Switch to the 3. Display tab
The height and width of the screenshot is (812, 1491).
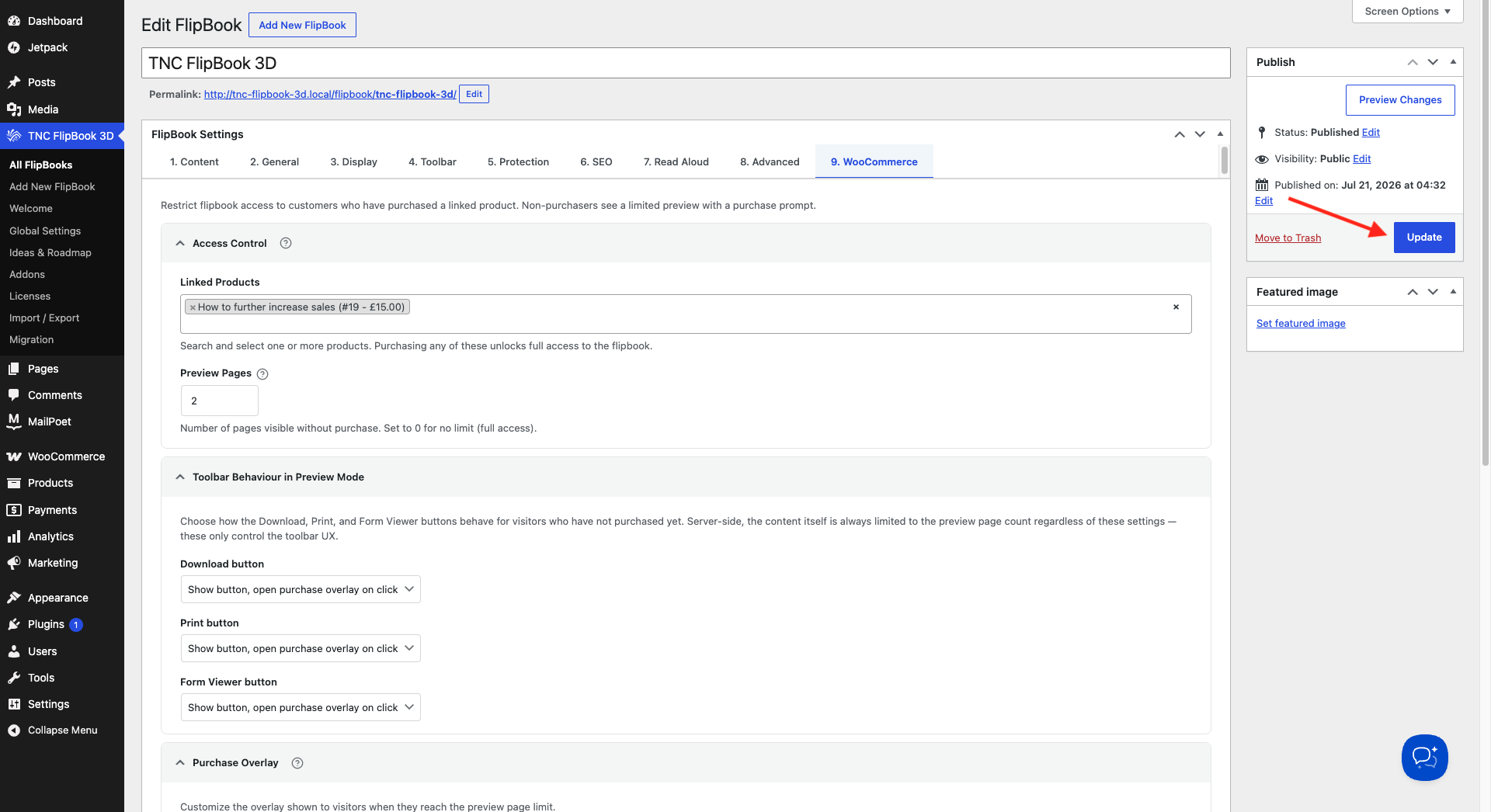353,161
